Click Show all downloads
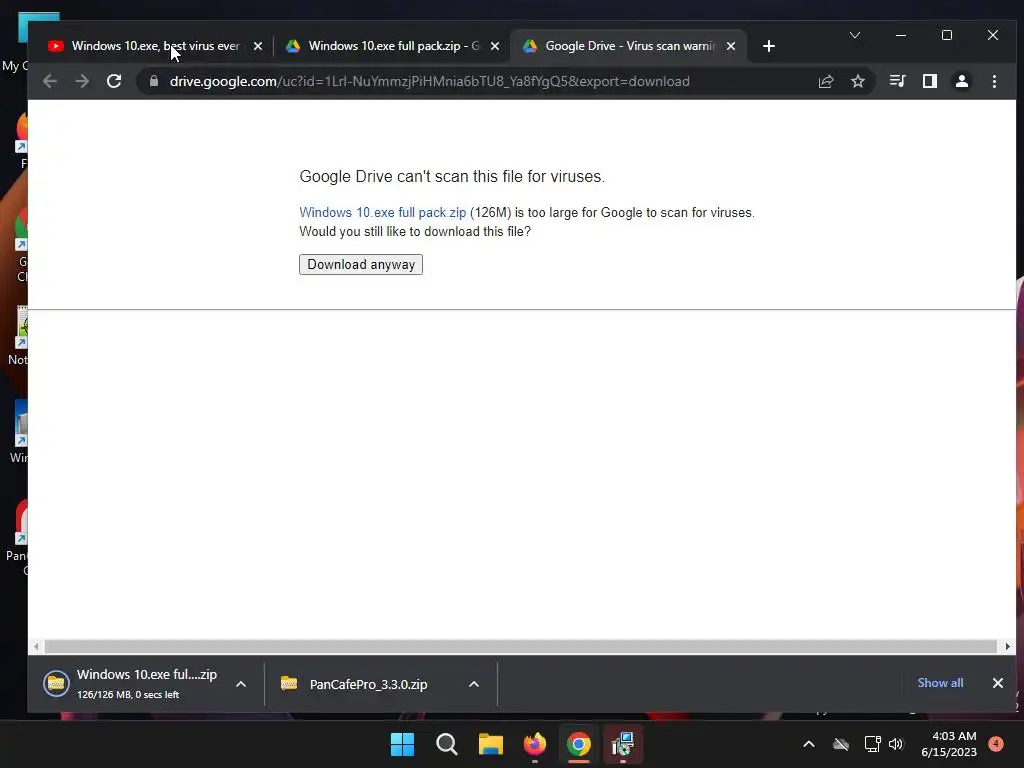 tap(940, 682)
